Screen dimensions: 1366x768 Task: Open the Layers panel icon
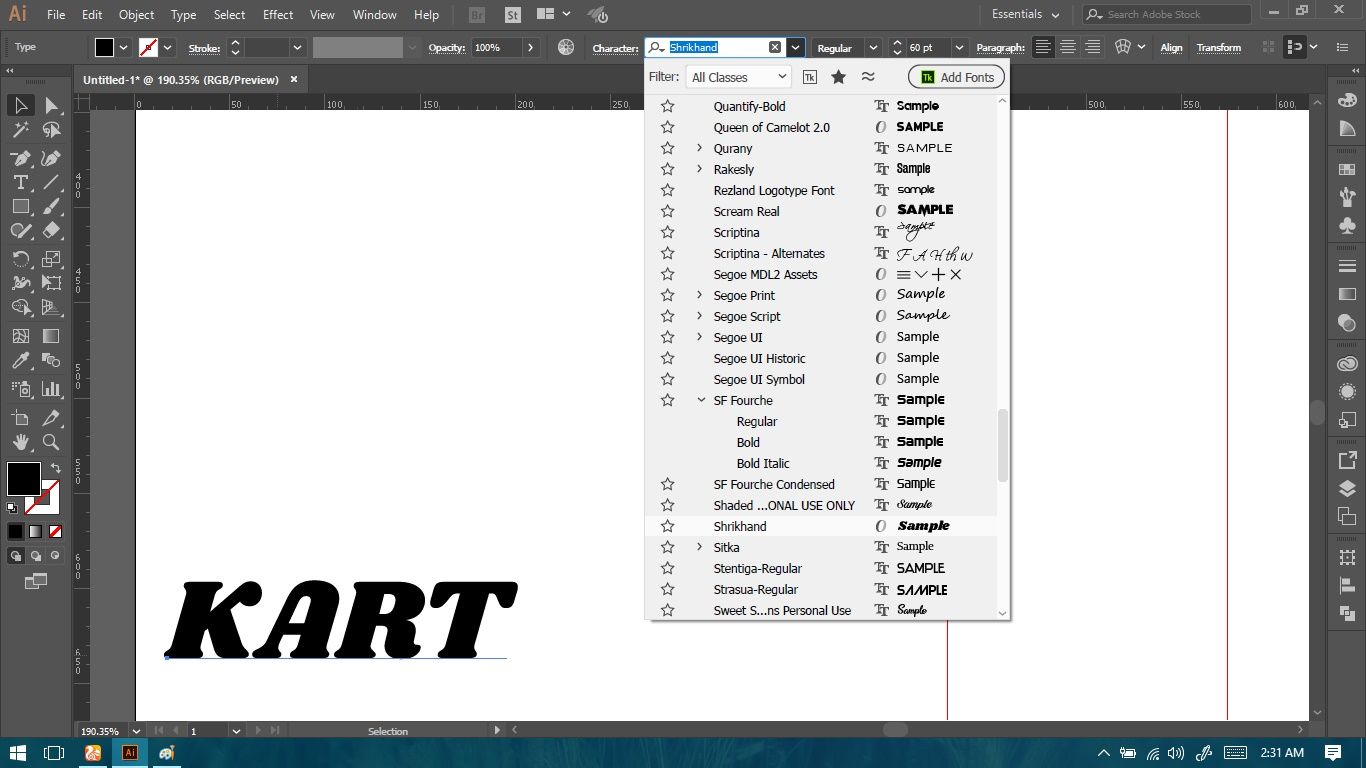[x=1347, y=489]
